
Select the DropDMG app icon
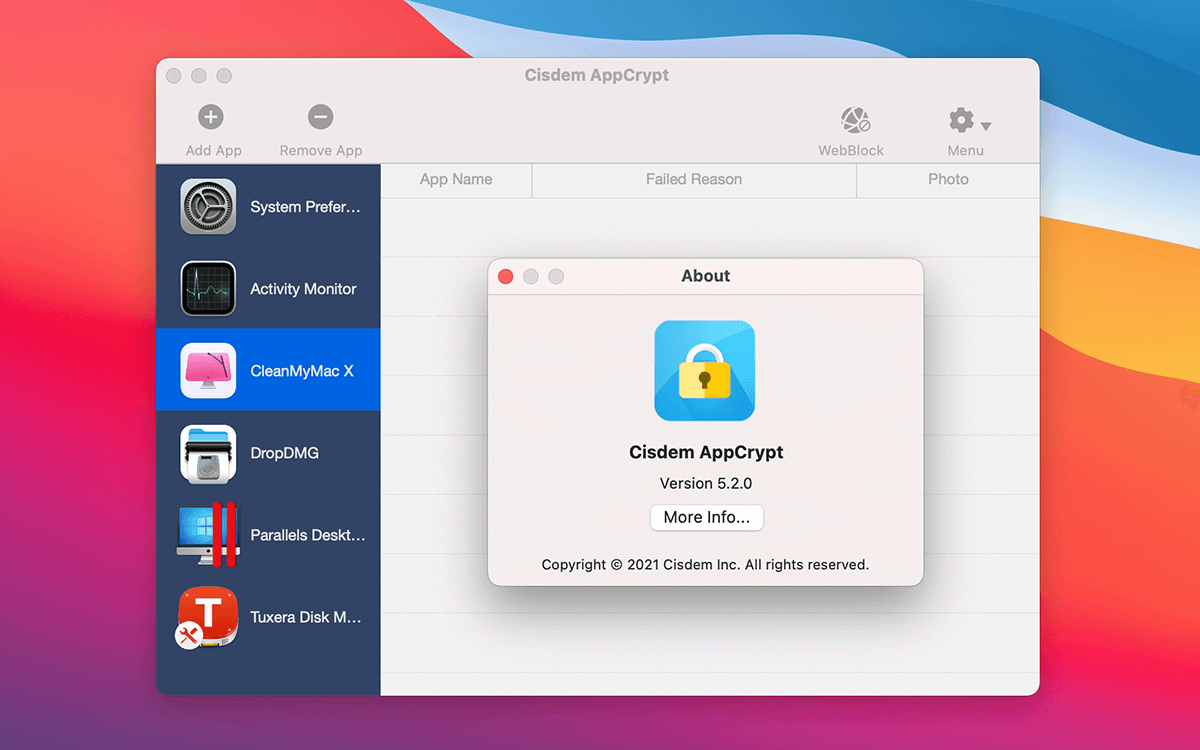click(x=208, y=453)
